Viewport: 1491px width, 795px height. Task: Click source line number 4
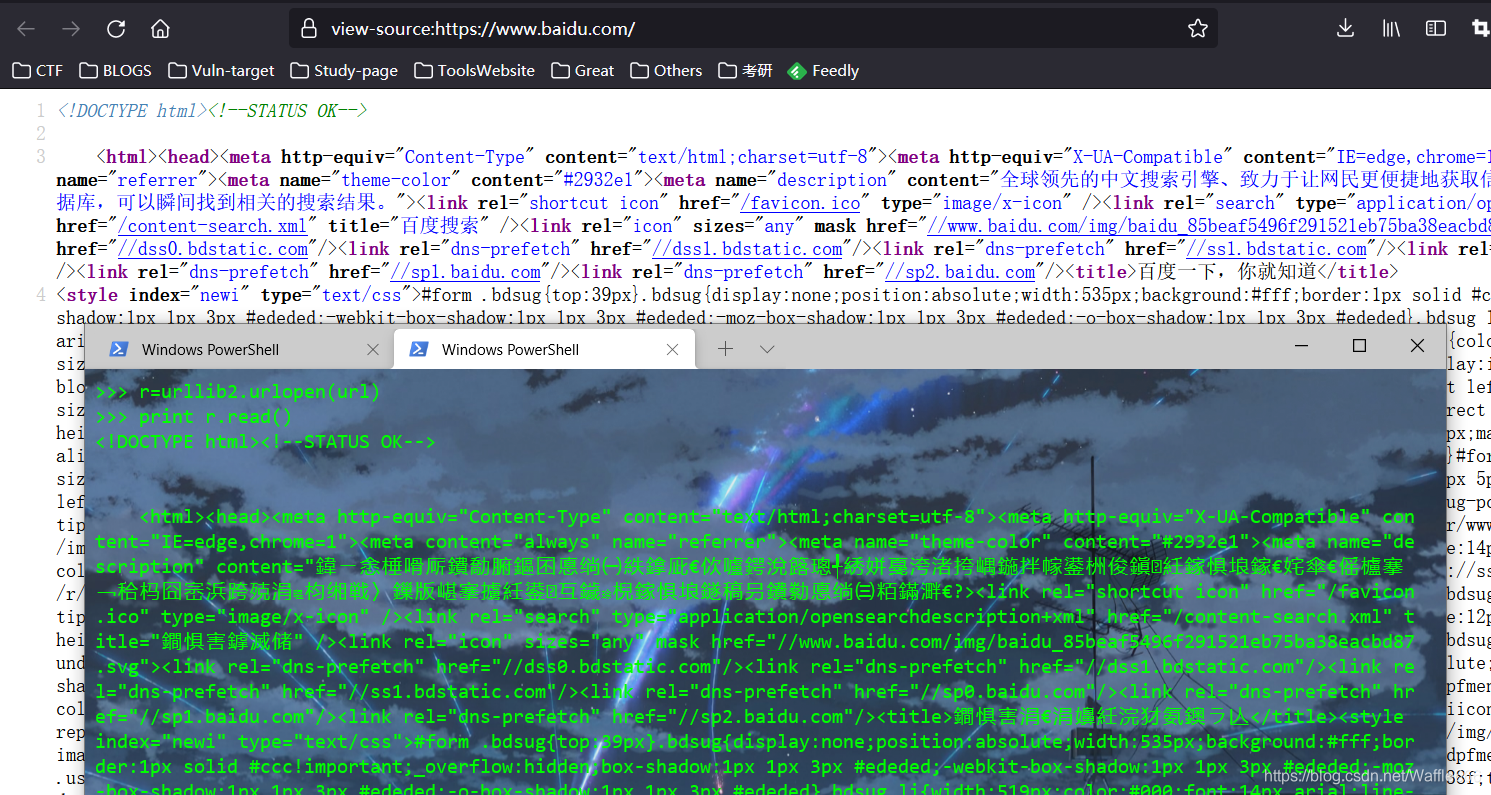[40, 295]
